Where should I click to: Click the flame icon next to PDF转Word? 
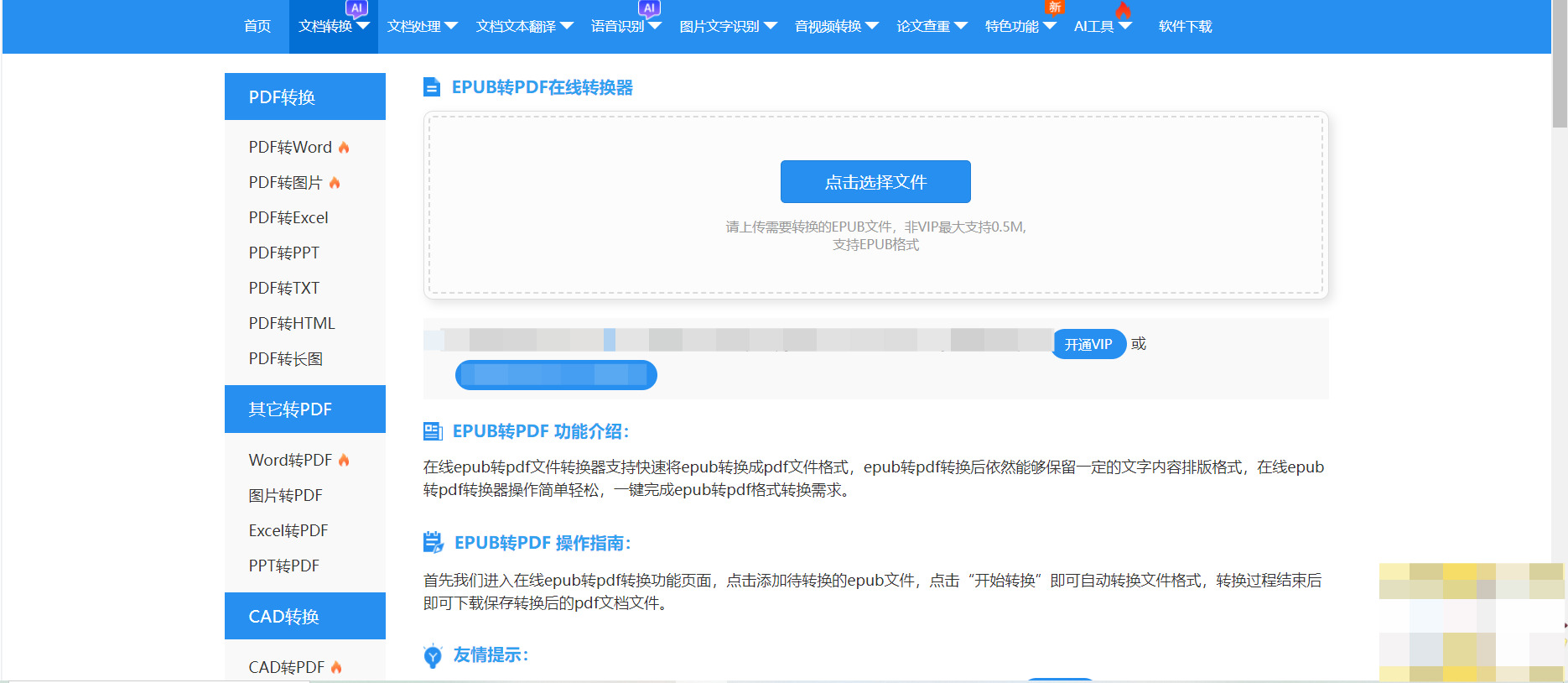point(344,148)
